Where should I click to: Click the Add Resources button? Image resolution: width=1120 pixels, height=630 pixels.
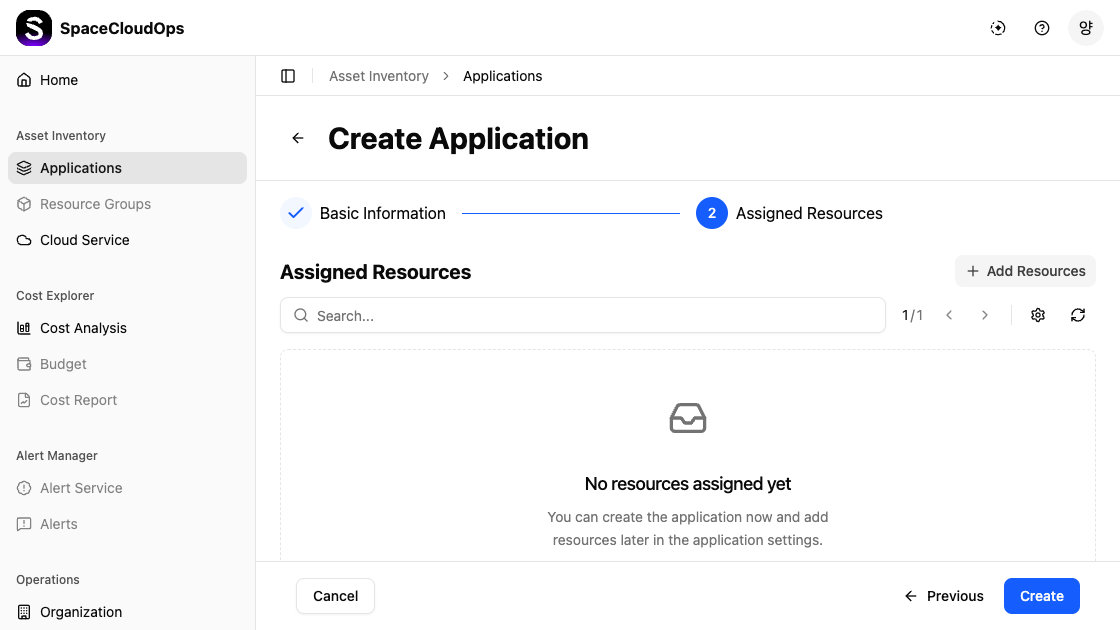point(1026,271)
